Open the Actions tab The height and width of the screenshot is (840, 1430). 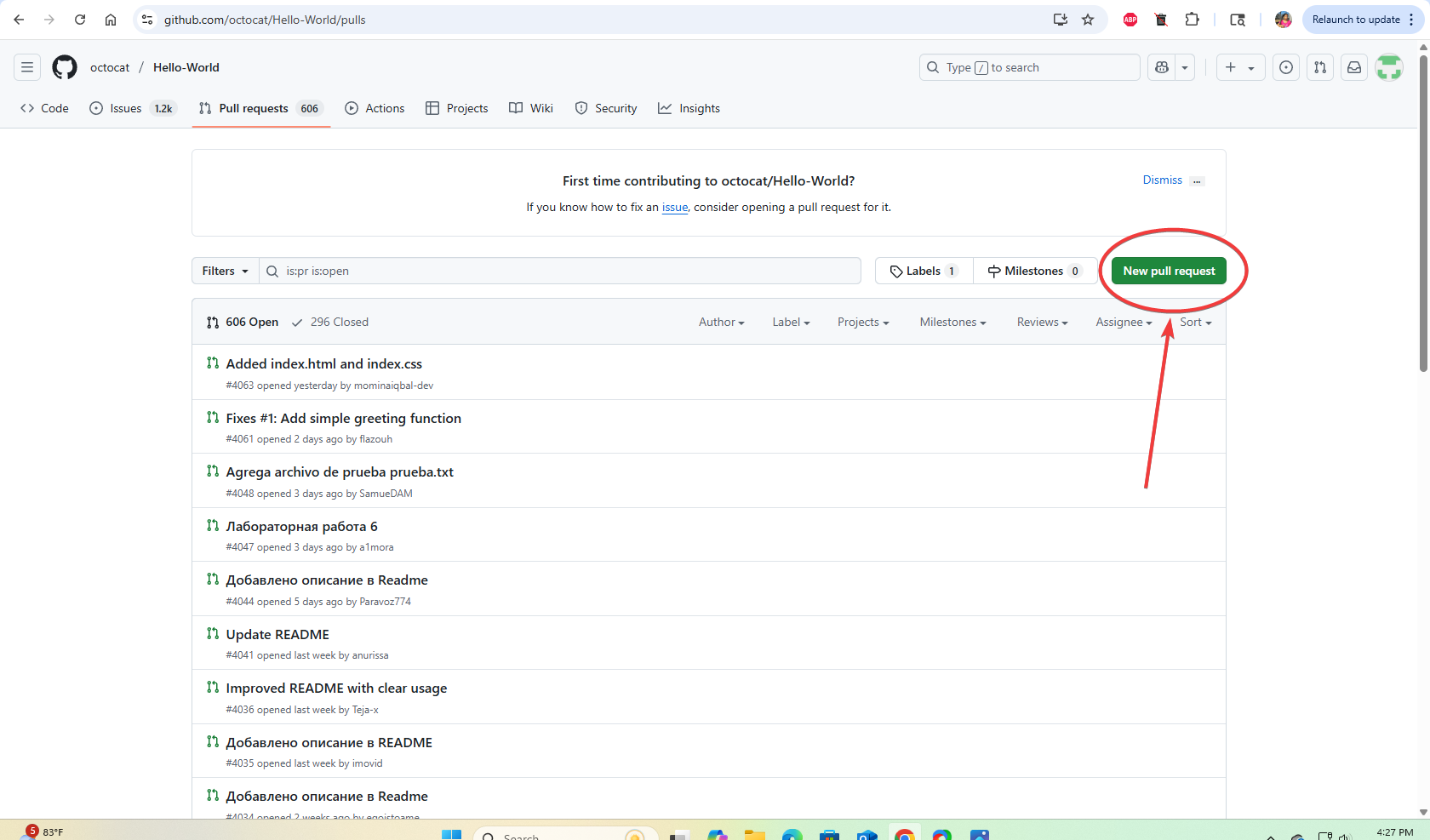[375, 108]
